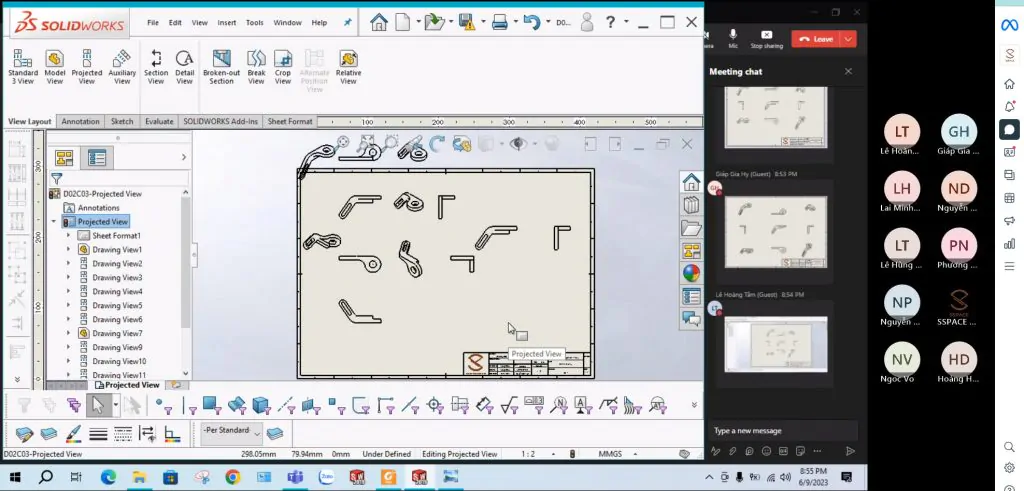Open Giáp Gia Hy's shared image thumbnail
Screen dimensions: 1024x491
click(776, 232)
